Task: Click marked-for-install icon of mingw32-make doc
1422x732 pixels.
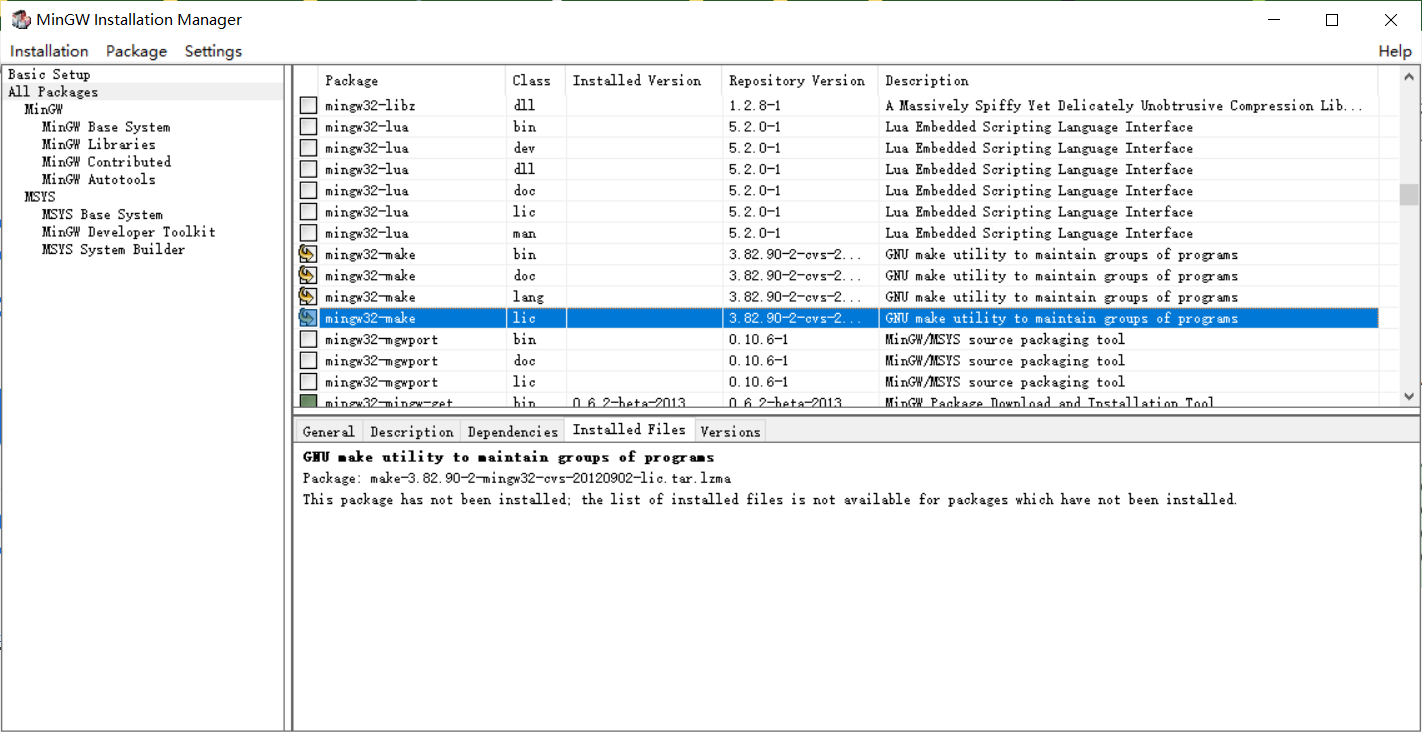Action: tap(308, 275)
